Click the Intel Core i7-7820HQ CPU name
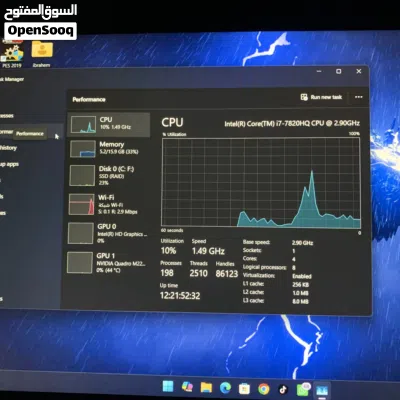Image resolution: width=400 pixels, height=400 pixels. tap(292, 123)
